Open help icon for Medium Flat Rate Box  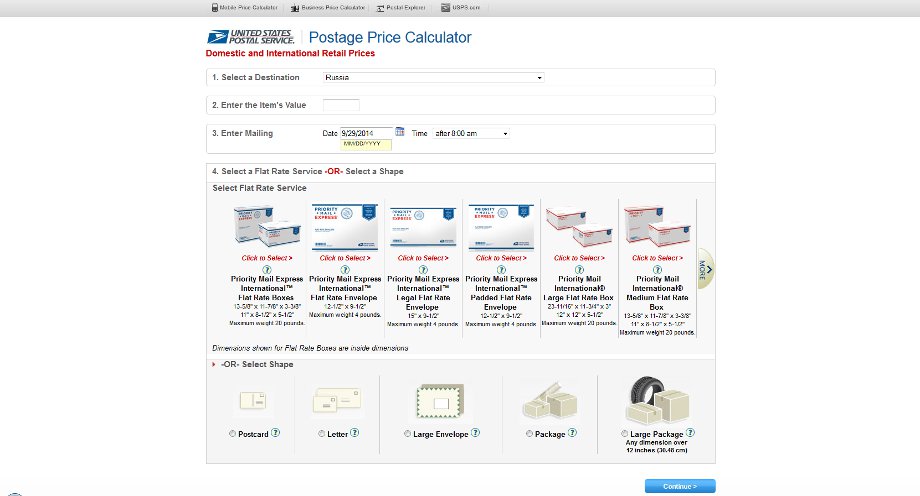pyautogui.click(x=657, y=269)
